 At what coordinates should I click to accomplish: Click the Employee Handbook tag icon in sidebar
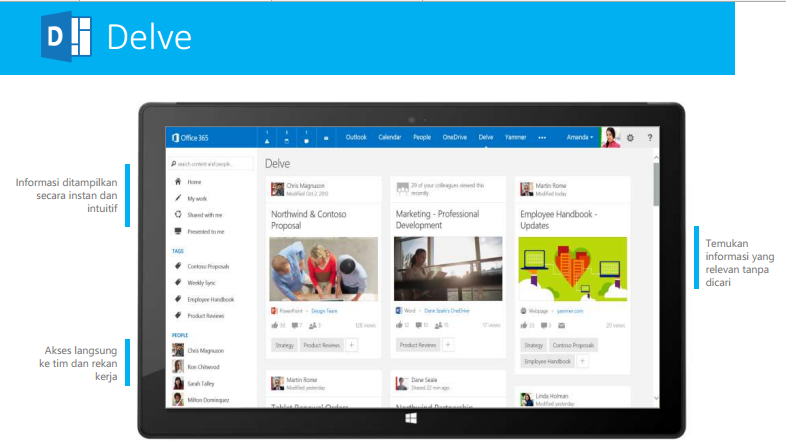[x=177, y=299]
